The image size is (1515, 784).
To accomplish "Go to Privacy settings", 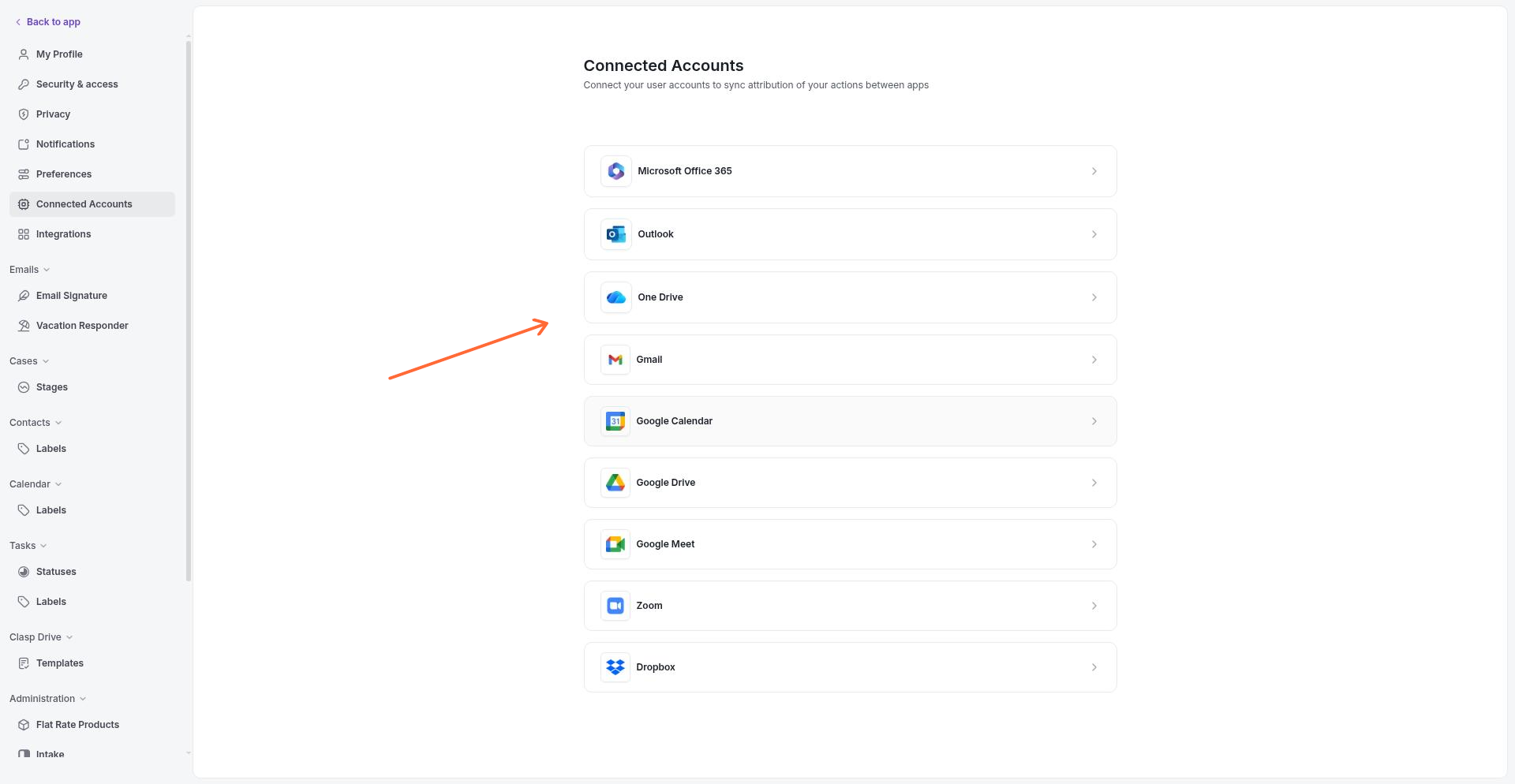I will pyautogui.click(x=92, y=114).
